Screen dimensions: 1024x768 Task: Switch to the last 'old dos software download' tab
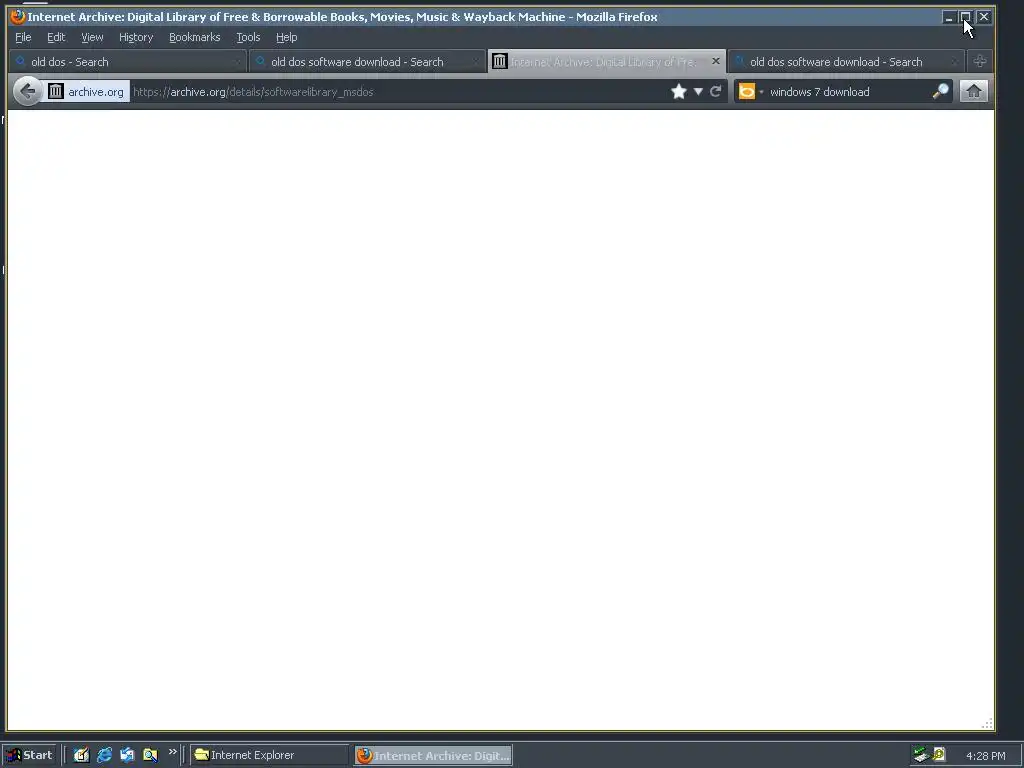846,62
